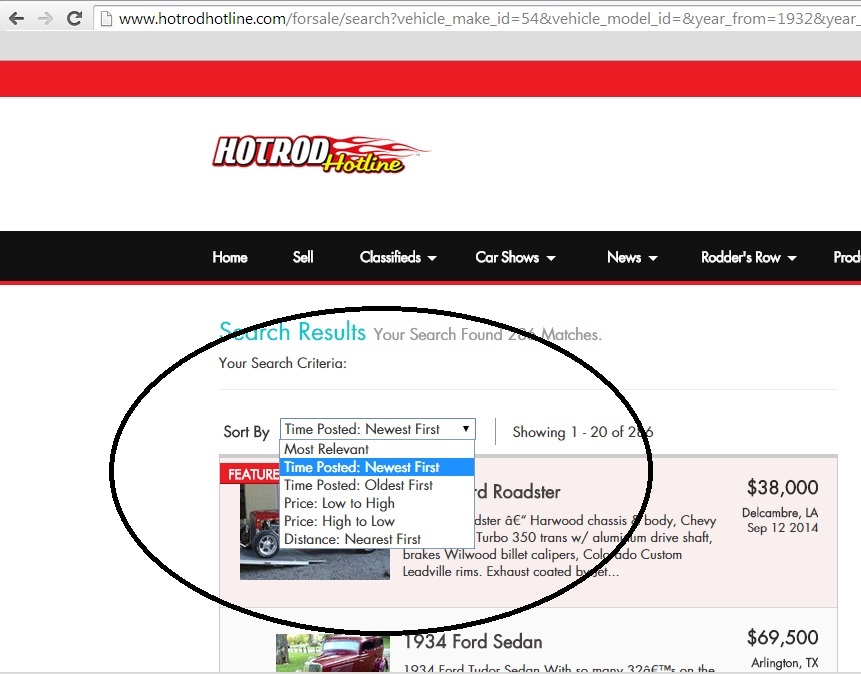Click the HotRod Hotline logo
Screen dimensions: 861x674
coord(320,155)
